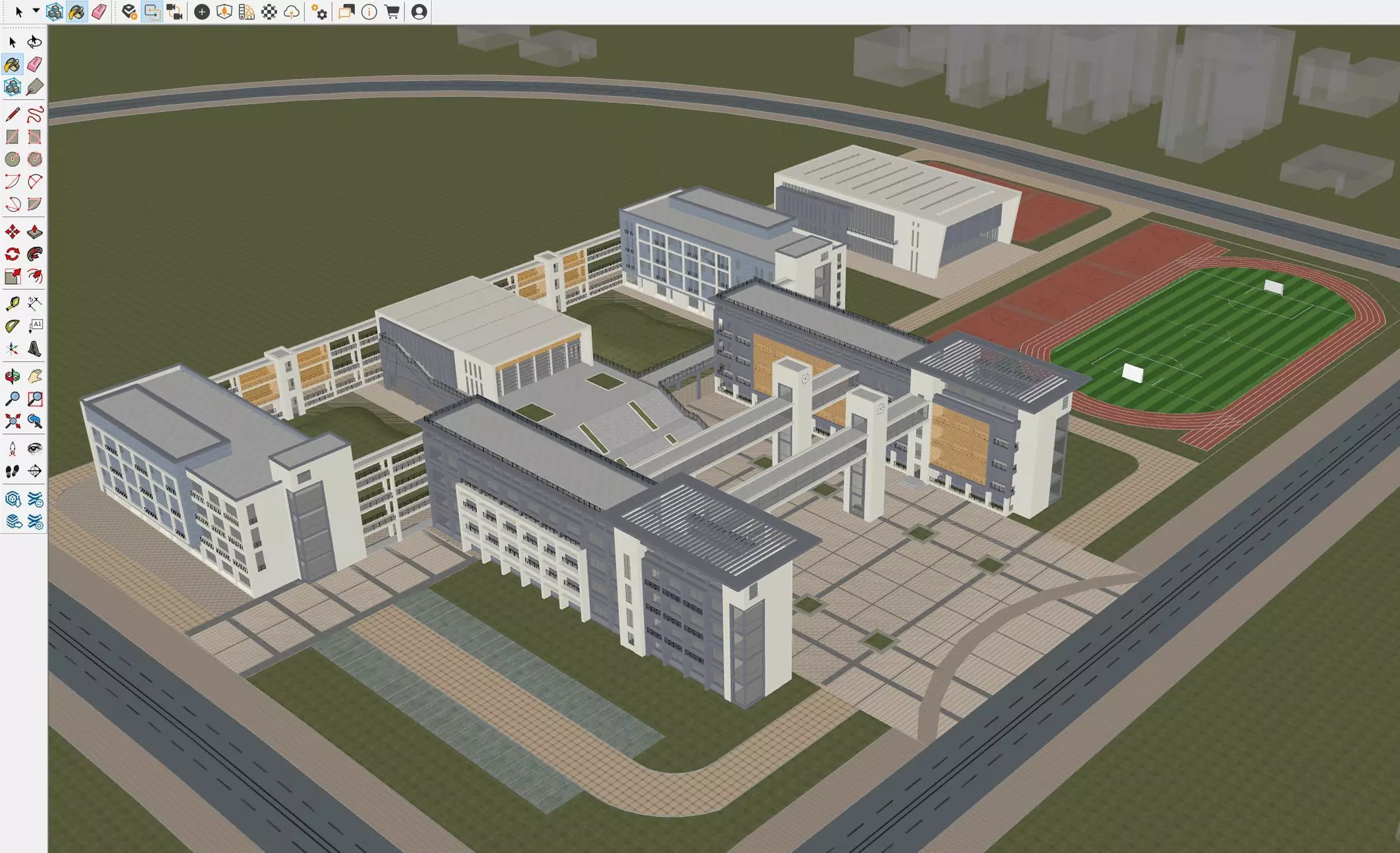The image size is (1400, 853).
Task: Open the chat bubbles feedback icon
Action: coord(346,12)
